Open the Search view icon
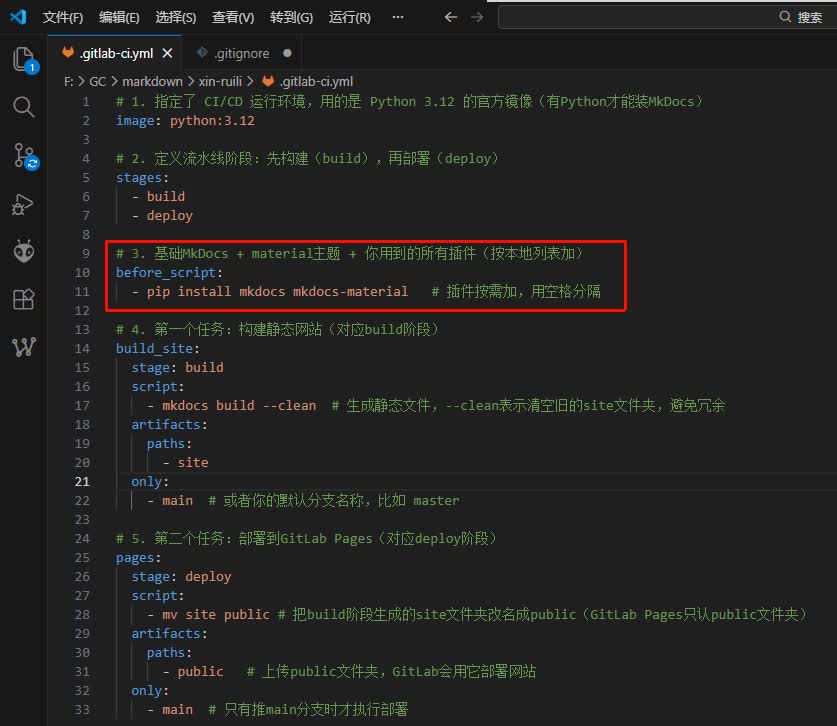Image resolution: width=837 pixels, height=726 pixels. (23, 107)
